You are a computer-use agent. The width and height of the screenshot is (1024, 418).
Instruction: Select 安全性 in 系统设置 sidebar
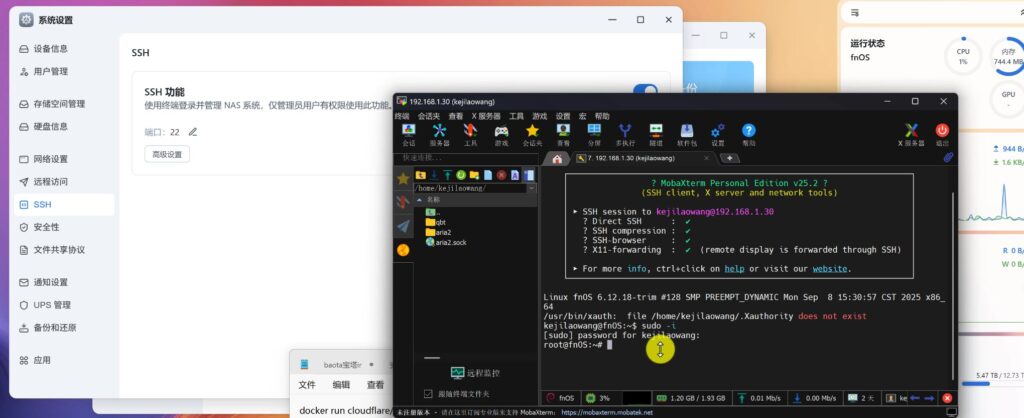coord(63,227)
